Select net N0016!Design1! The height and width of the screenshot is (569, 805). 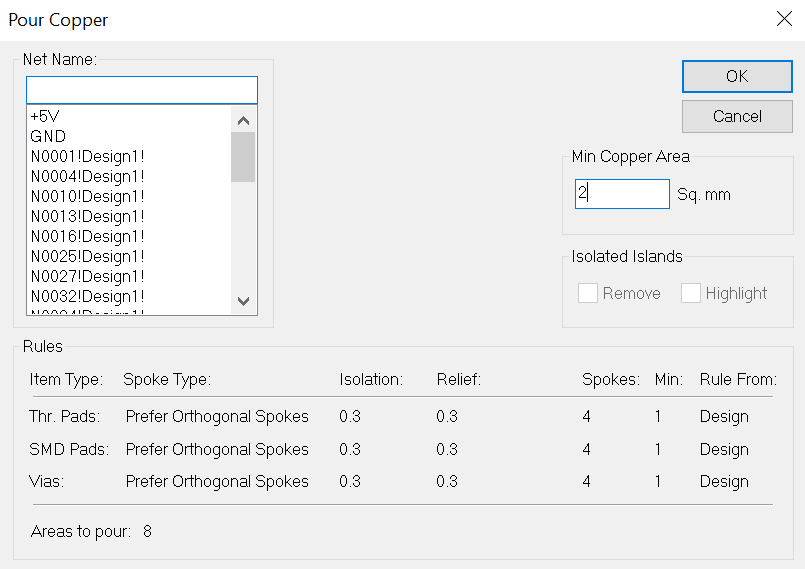coord(87,236)
